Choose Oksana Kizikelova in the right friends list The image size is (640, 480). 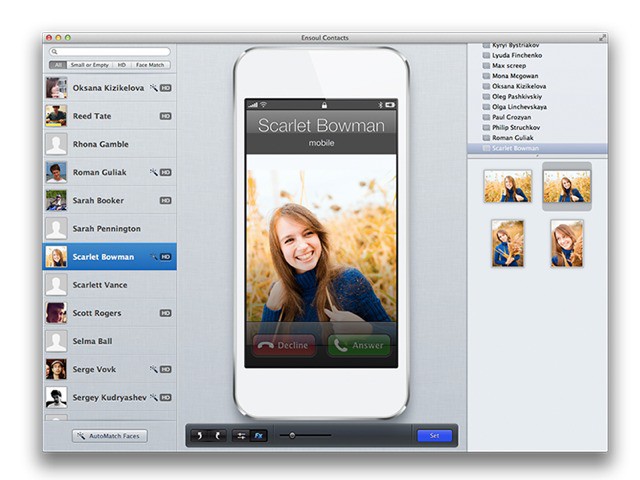click(537, 86)
